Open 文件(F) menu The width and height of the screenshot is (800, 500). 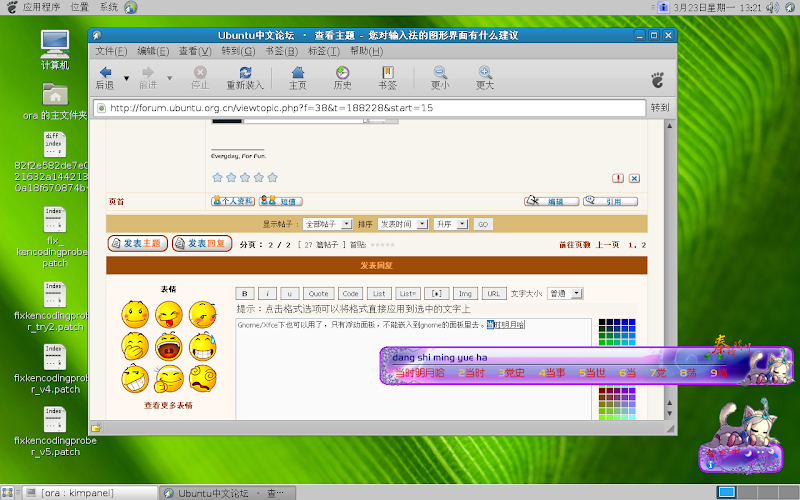(111, 51)
